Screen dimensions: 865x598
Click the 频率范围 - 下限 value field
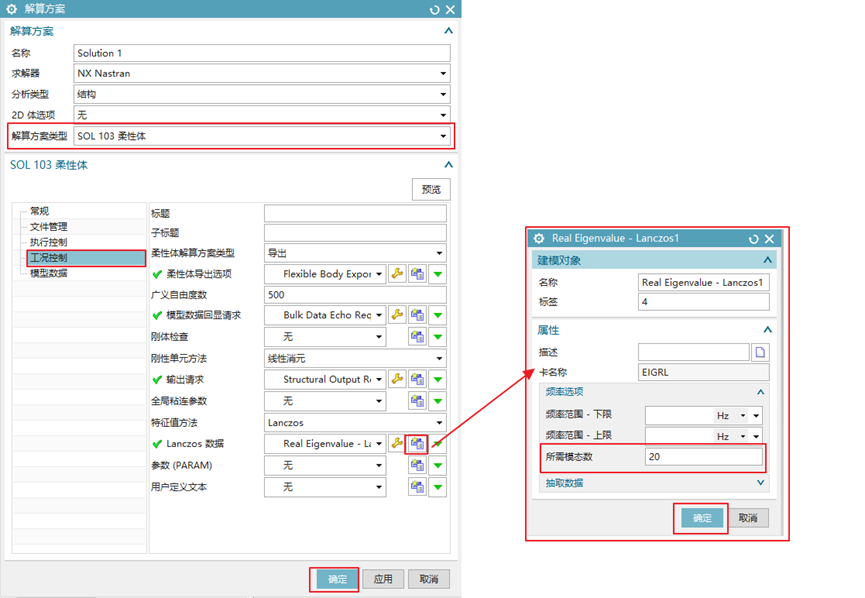tap(679, 415)
